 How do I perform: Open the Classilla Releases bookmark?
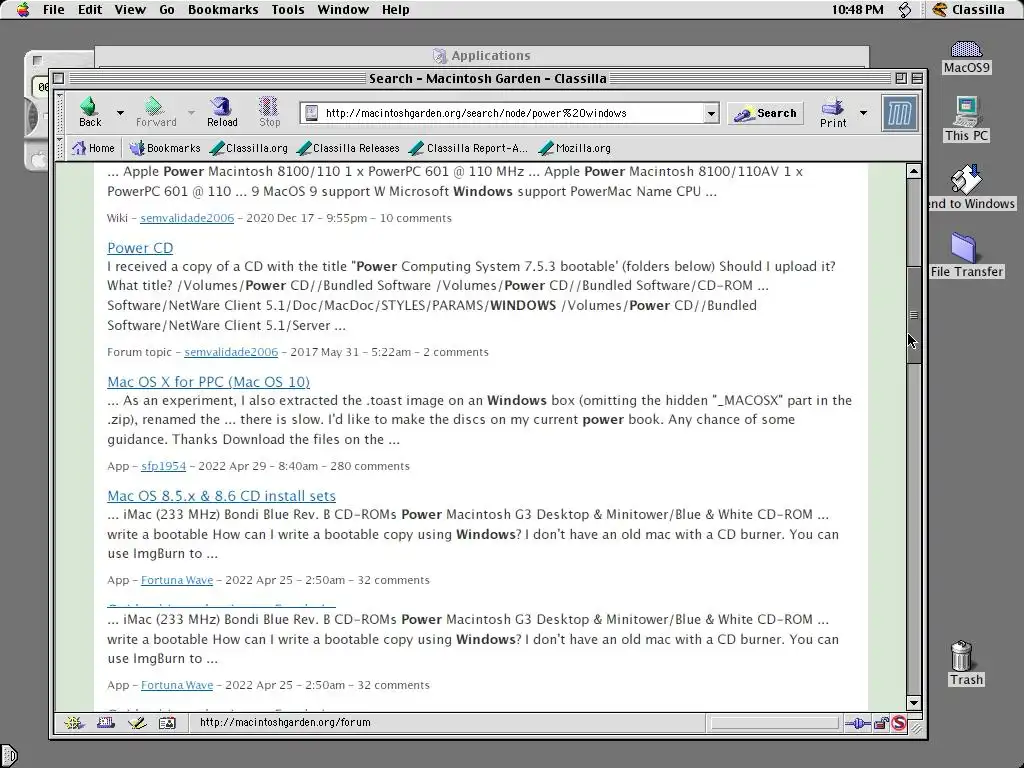point(347,148)
